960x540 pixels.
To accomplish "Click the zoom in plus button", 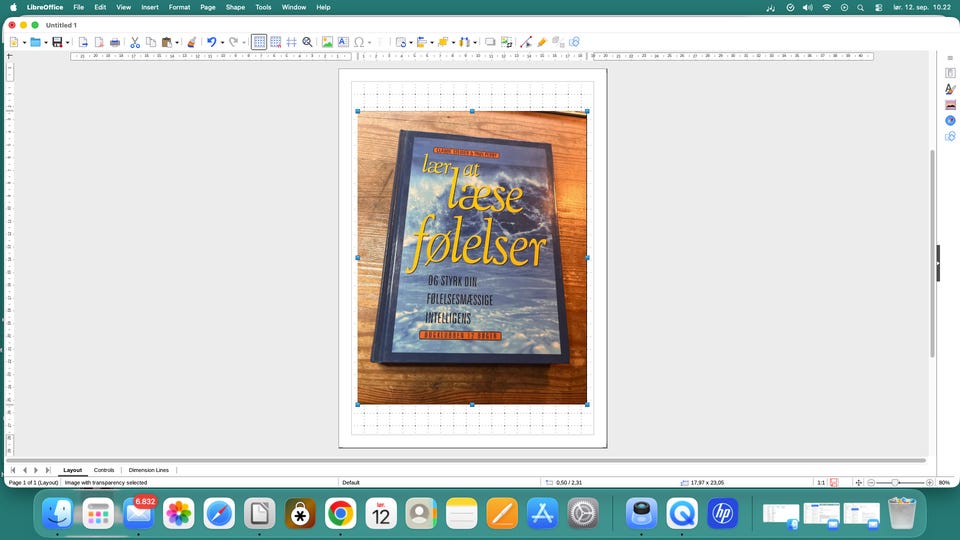I will click(929, 482).
